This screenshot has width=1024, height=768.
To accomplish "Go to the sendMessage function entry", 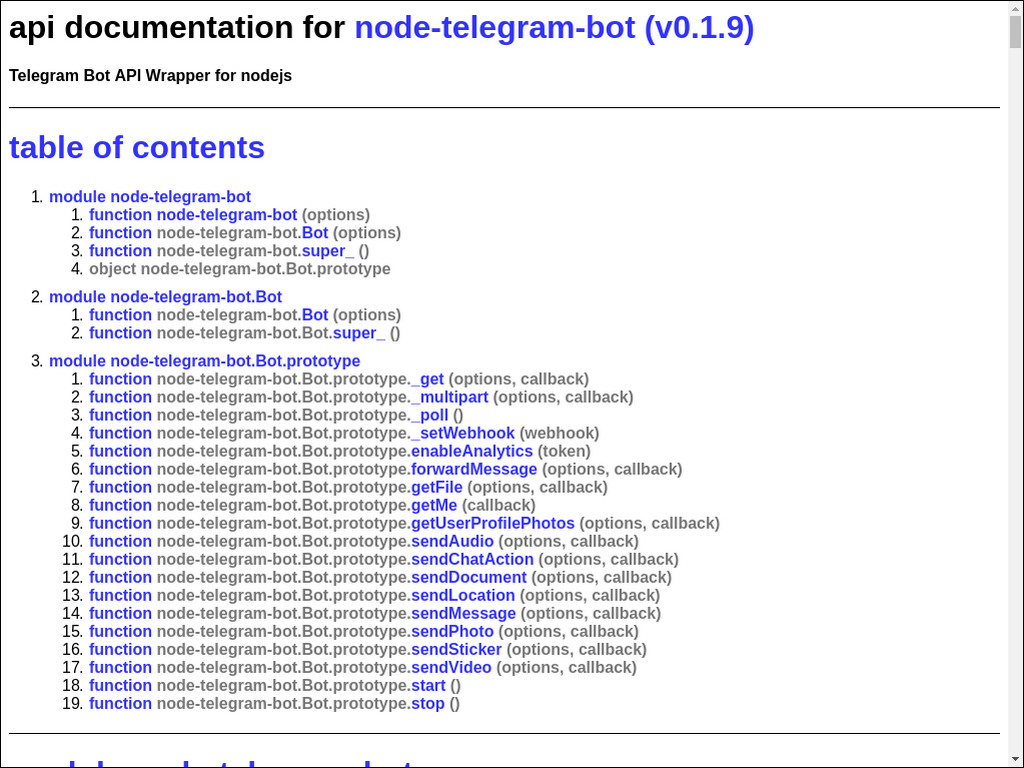I will (x=375, y=614).
